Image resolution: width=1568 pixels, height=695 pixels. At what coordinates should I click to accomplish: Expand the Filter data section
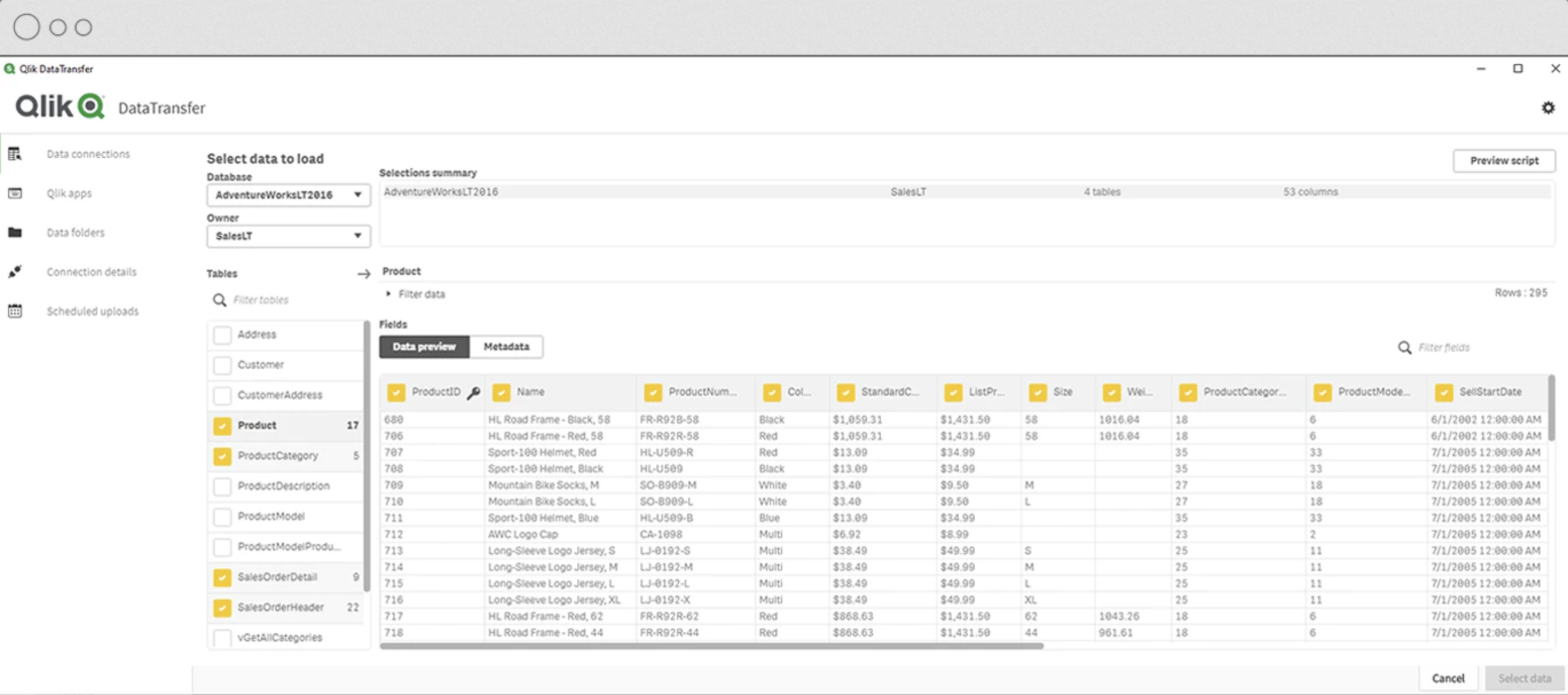[416, 294]
